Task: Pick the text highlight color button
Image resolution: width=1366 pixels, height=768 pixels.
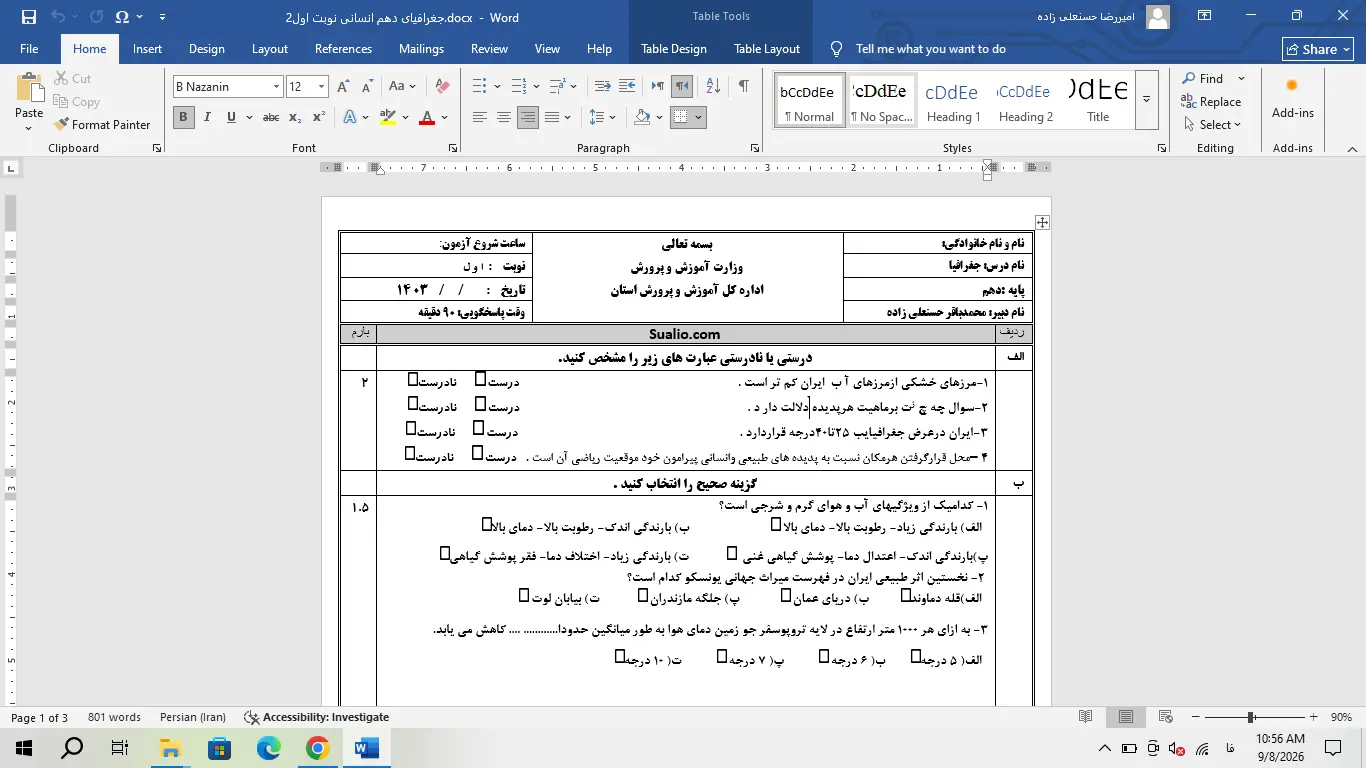Action: click(x=389, y=117)
